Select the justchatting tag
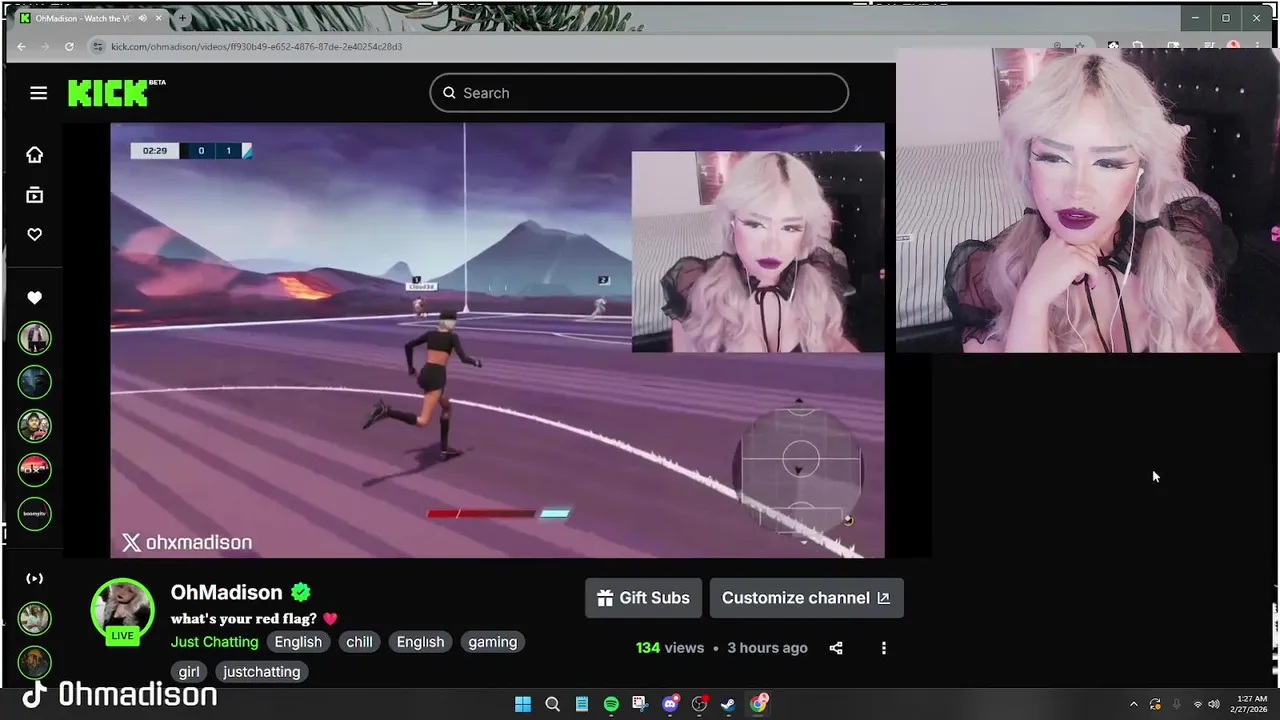Screen dimensions: 1280x720 [x=262, y=672]
